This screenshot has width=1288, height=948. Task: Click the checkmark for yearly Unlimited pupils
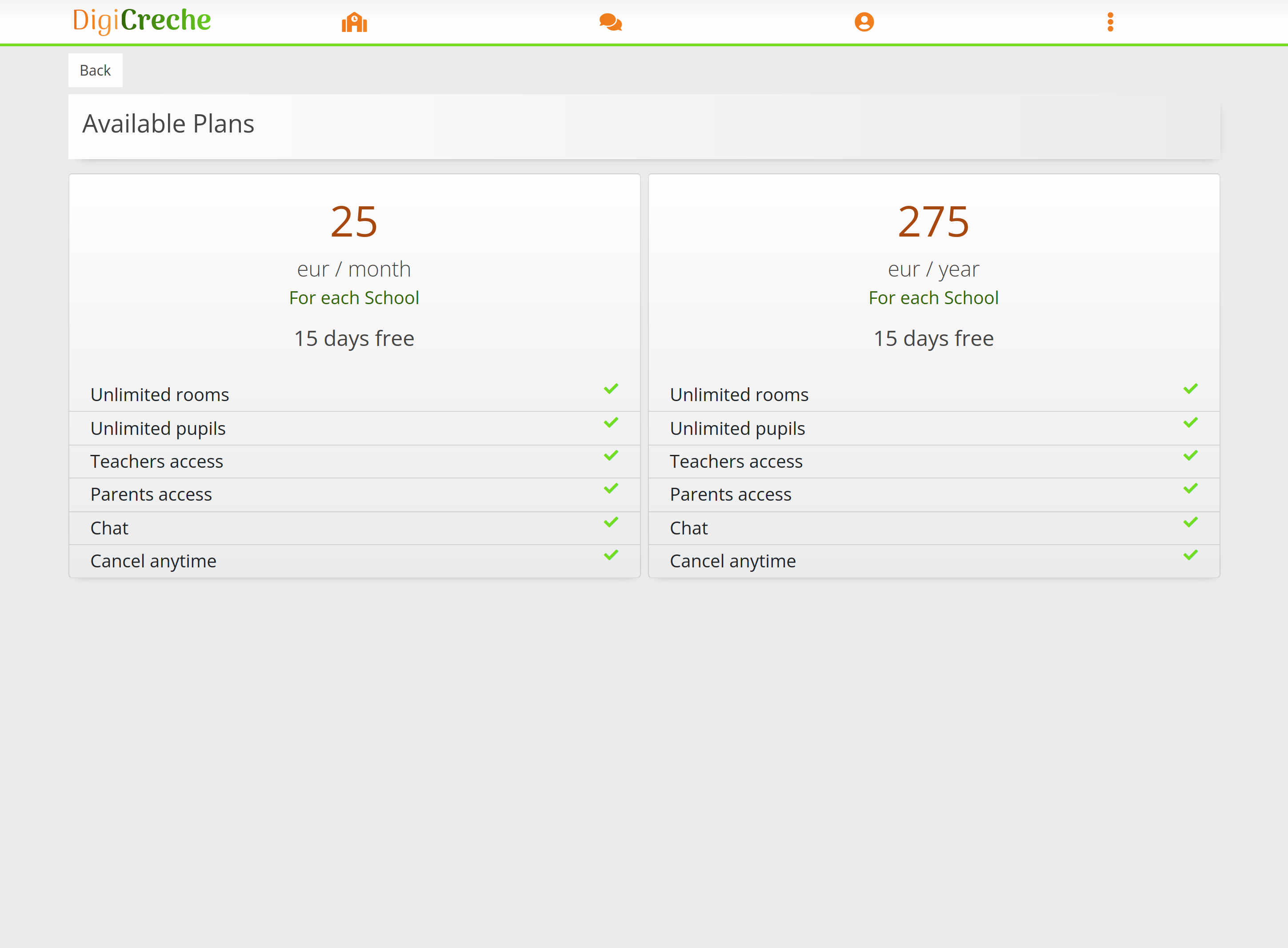coord(1191,422)
